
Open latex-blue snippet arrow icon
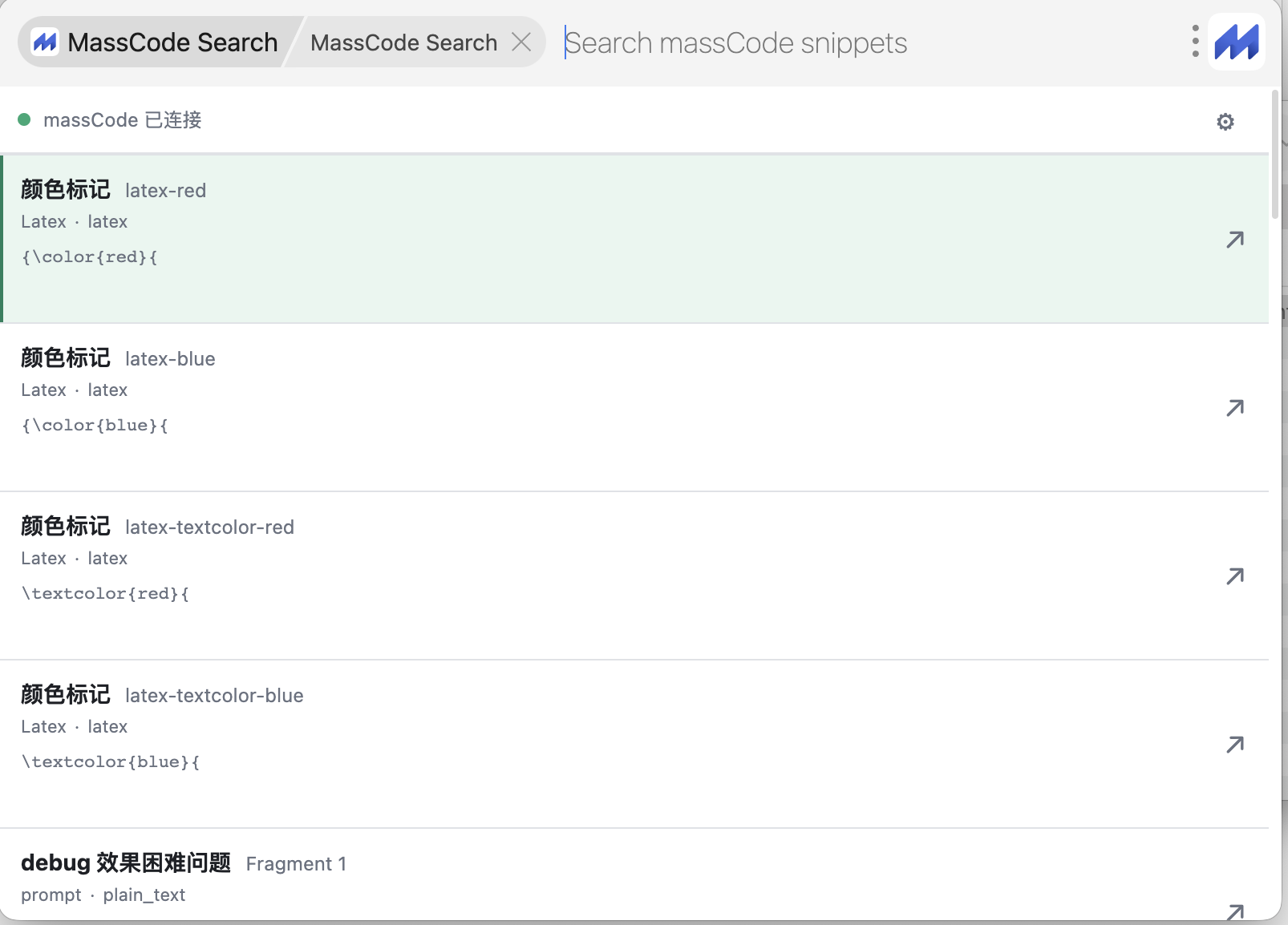[1235, 407]
